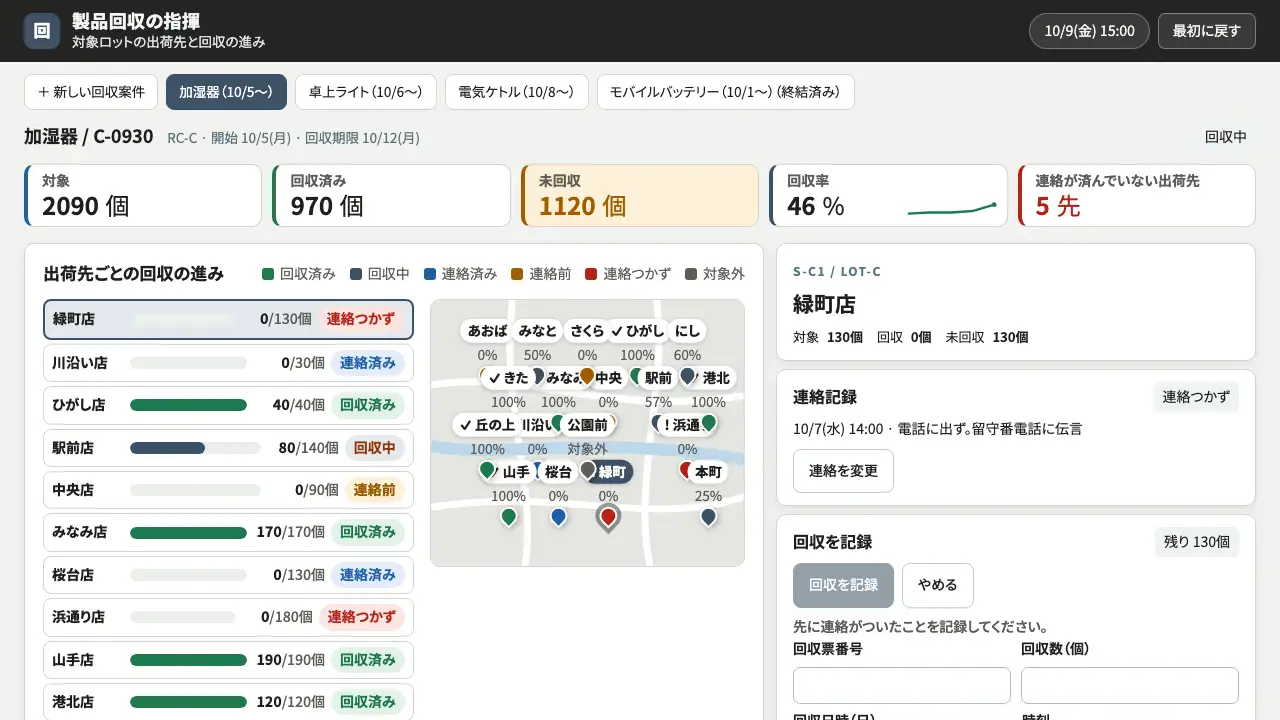Click the highlighted red pin below 緑町's 0%
Image resolution: width=1280 pixels, height=720 pixels.
(608, 518)
